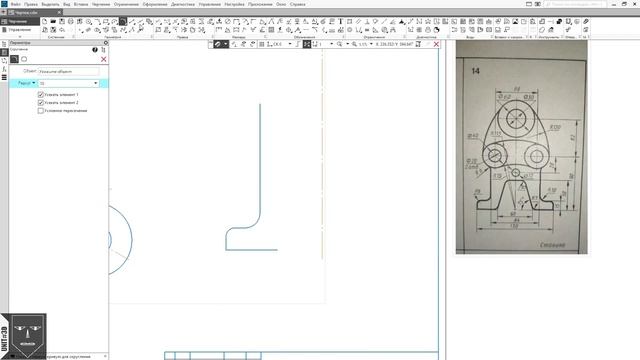Choose the rounded-shape mode icon in Parameters
Viewport: 640px width, 360px height.
[x=24, y=59]
